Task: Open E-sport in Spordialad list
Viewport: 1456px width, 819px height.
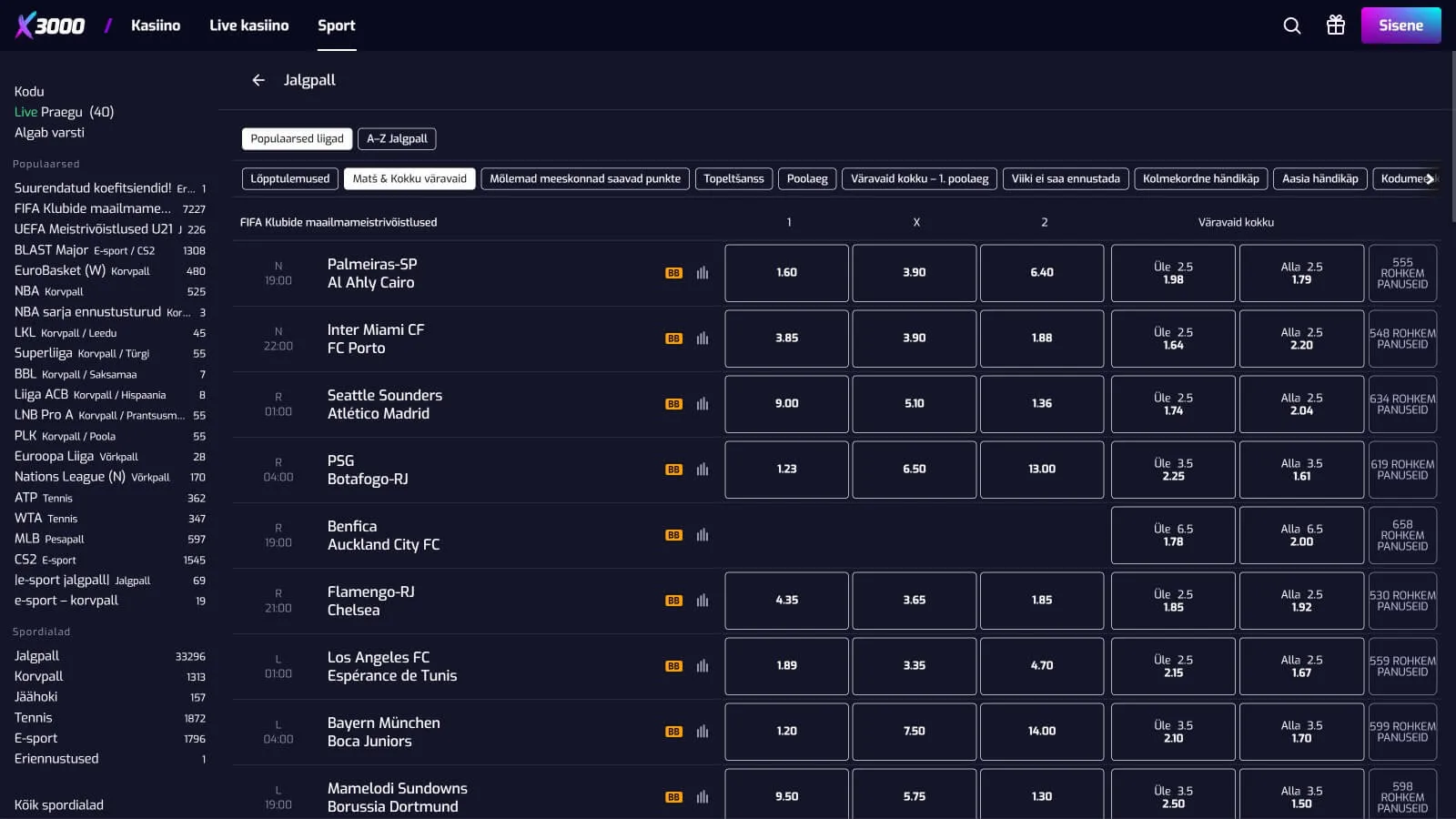Action: tap(110, 739)
